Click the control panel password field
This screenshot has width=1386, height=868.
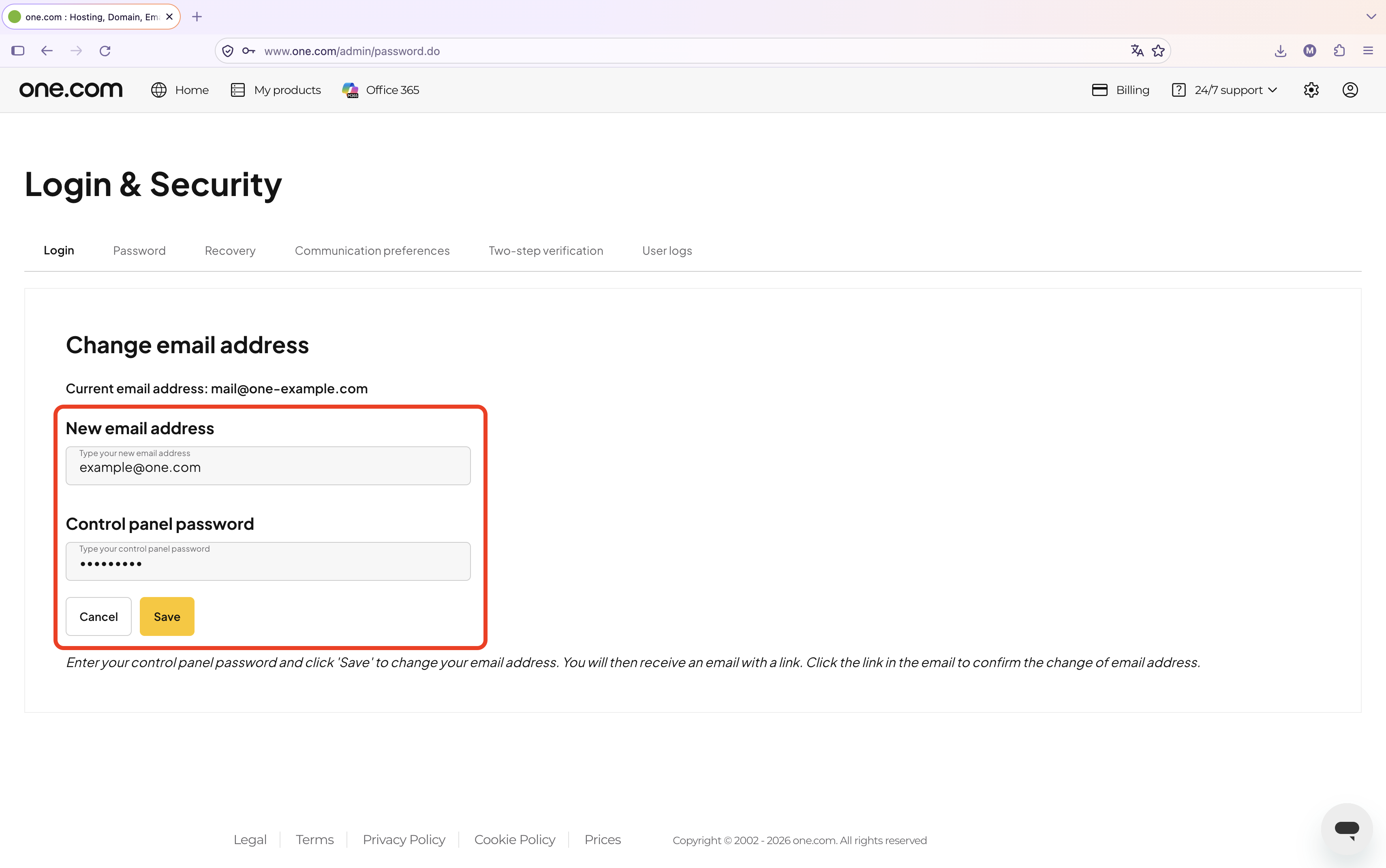[x=268, y=561]
